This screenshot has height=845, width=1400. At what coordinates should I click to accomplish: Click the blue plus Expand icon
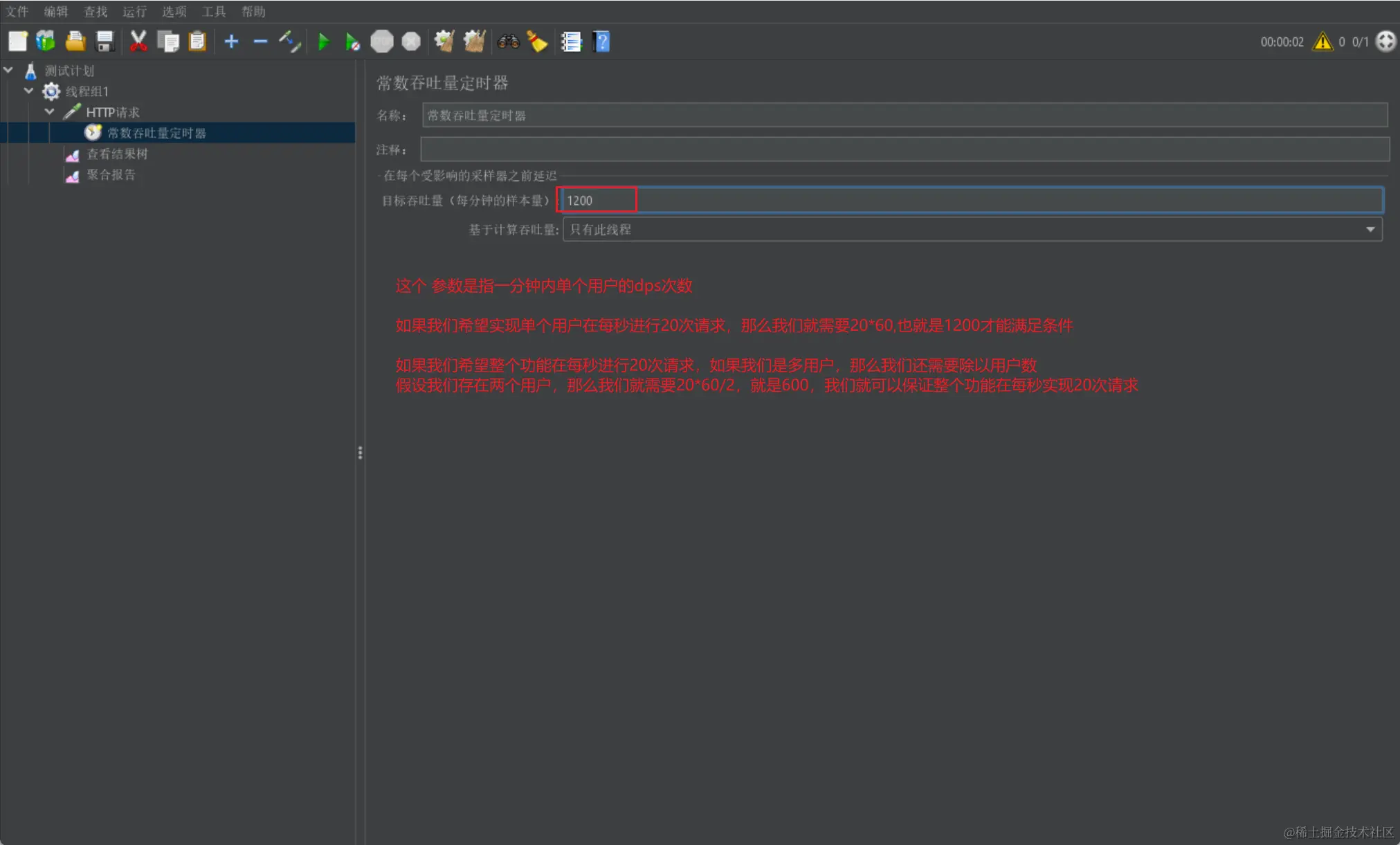232,42
